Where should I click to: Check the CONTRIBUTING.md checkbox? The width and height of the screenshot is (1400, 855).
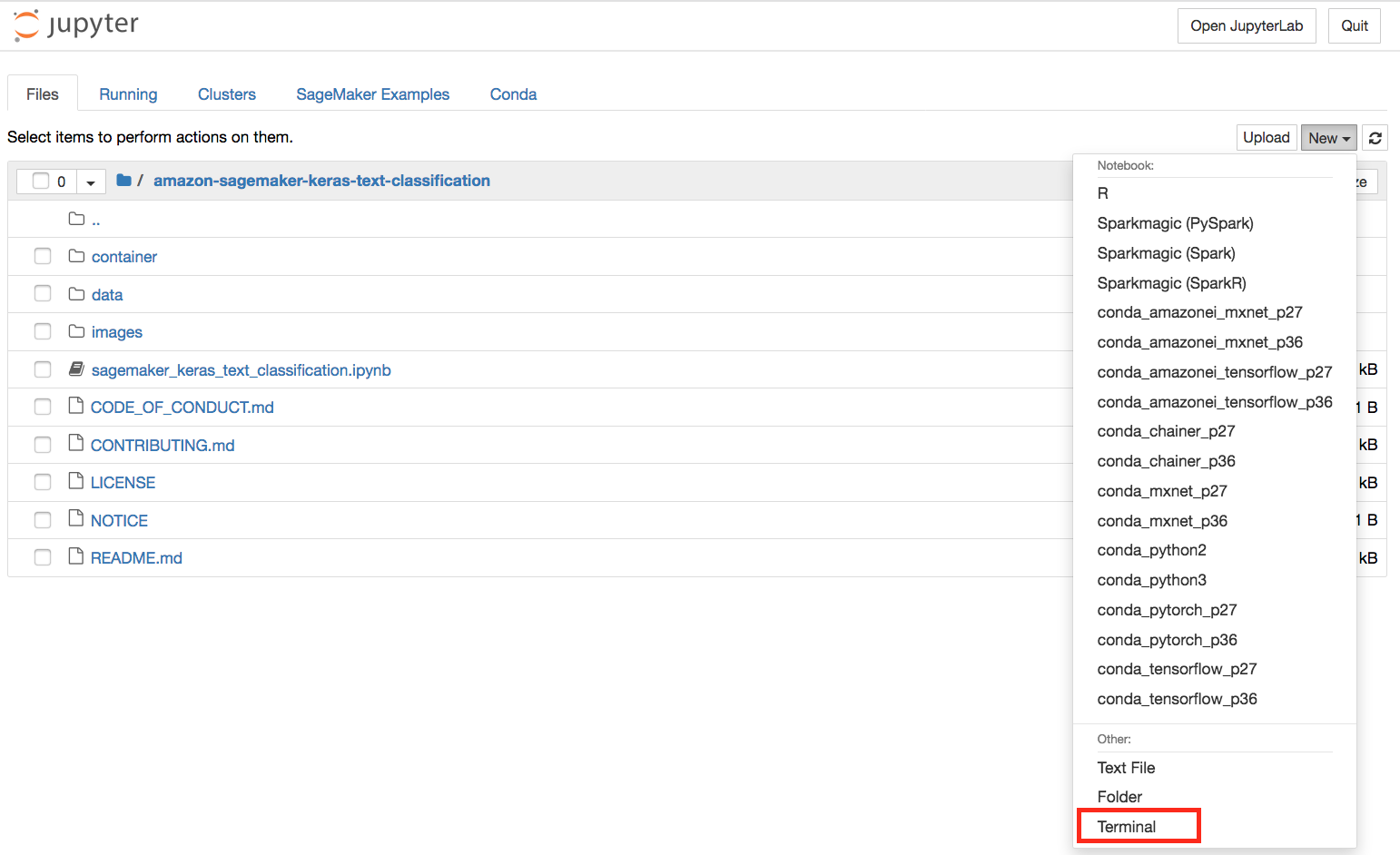(x=43, y=445)
